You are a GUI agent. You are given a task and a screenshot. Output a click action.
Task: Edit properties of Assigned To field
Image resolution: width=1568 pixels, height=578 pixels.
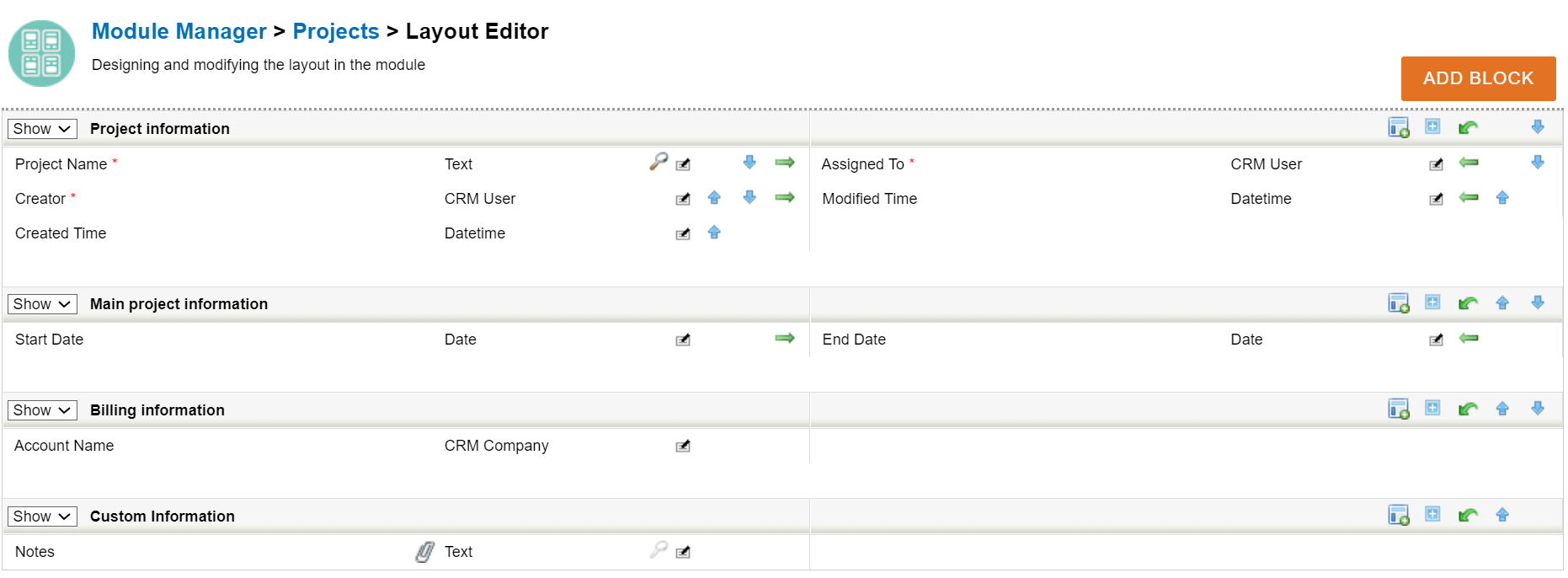coord(1437,164)
